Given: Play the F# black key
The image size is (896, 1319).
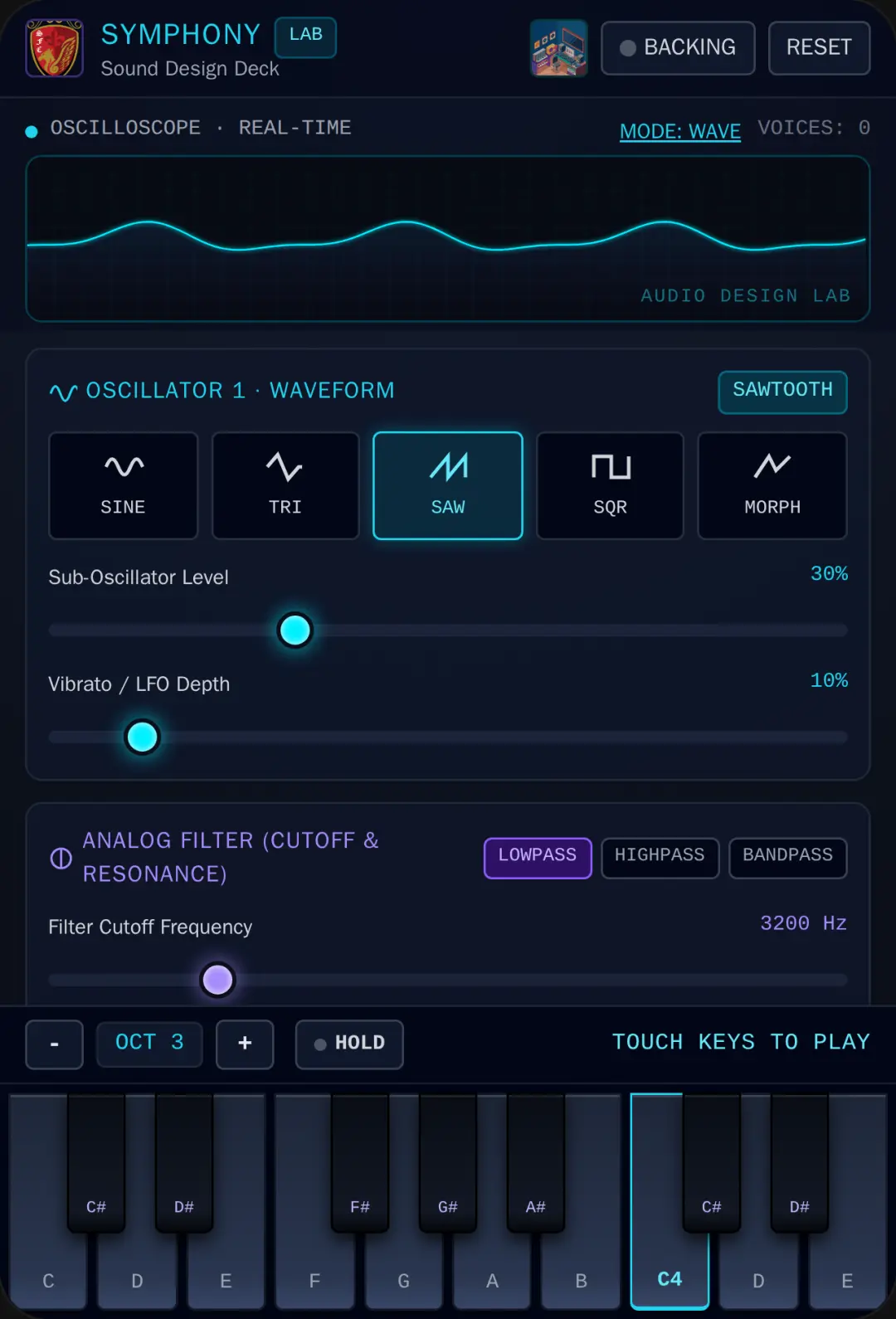Looking at the screenshot, I should click(x=360, y=1161).
